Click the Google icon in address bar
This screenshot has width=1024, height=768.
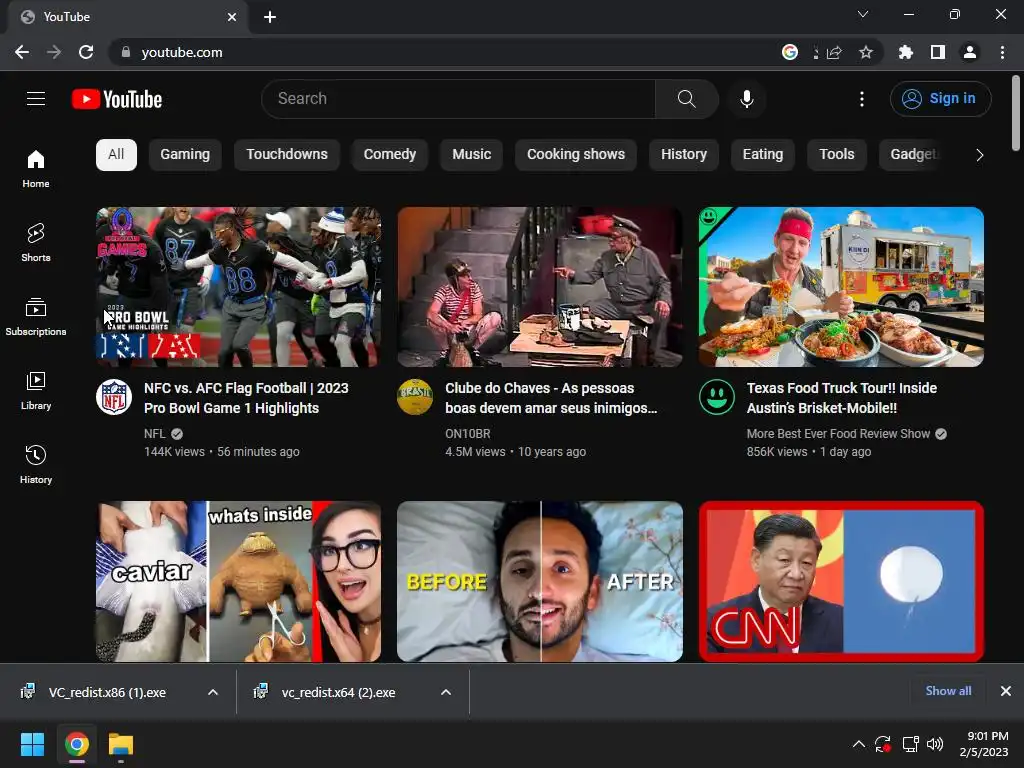pos(790,52)
